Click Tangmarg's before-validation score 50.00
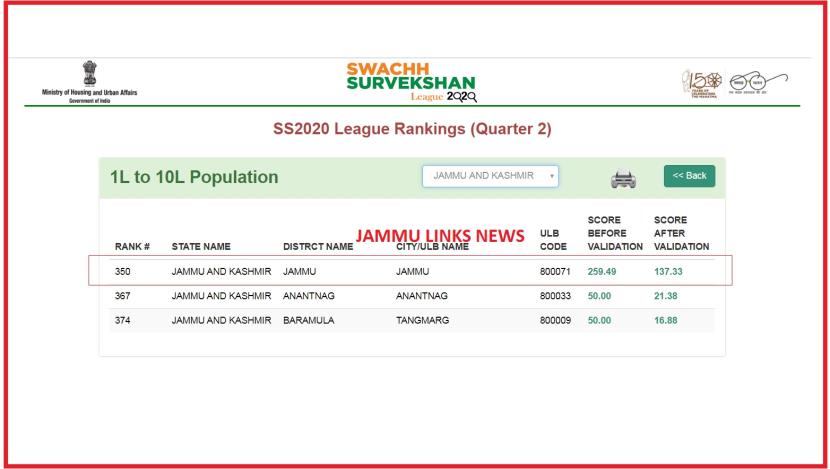The image size is (830, 469). pyautogui.click(x=599, y=320)
